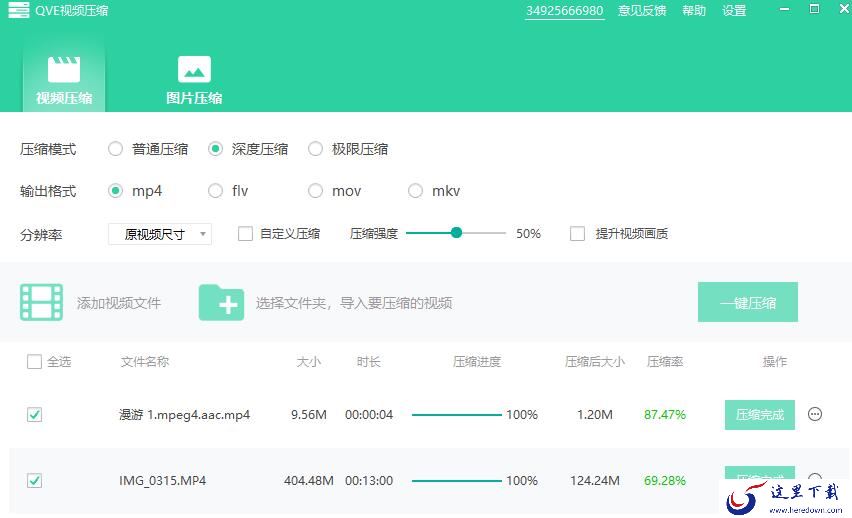This screenshot has height=518, width=852.
Task: Click the 87.47% compression rate
Action: (x=665, y=415)
